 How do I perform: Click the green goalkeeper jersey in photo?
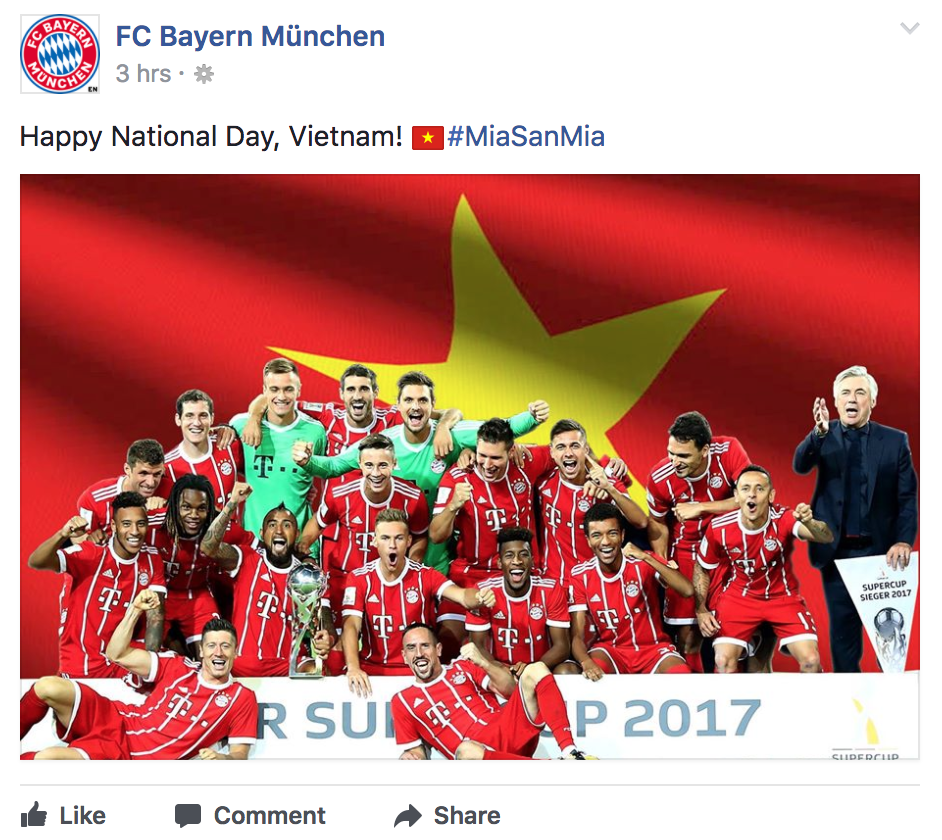point(278,463)
